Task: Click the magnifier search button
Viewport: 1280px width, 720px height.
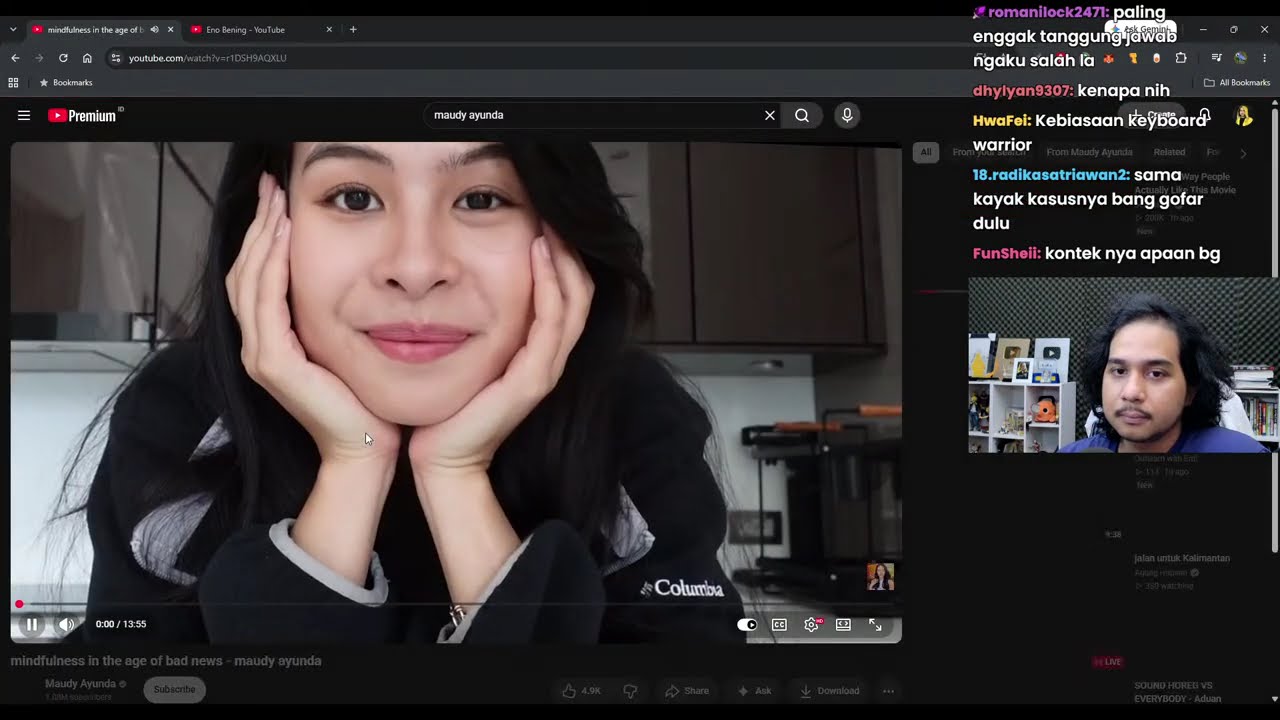Action: [802, 115]
